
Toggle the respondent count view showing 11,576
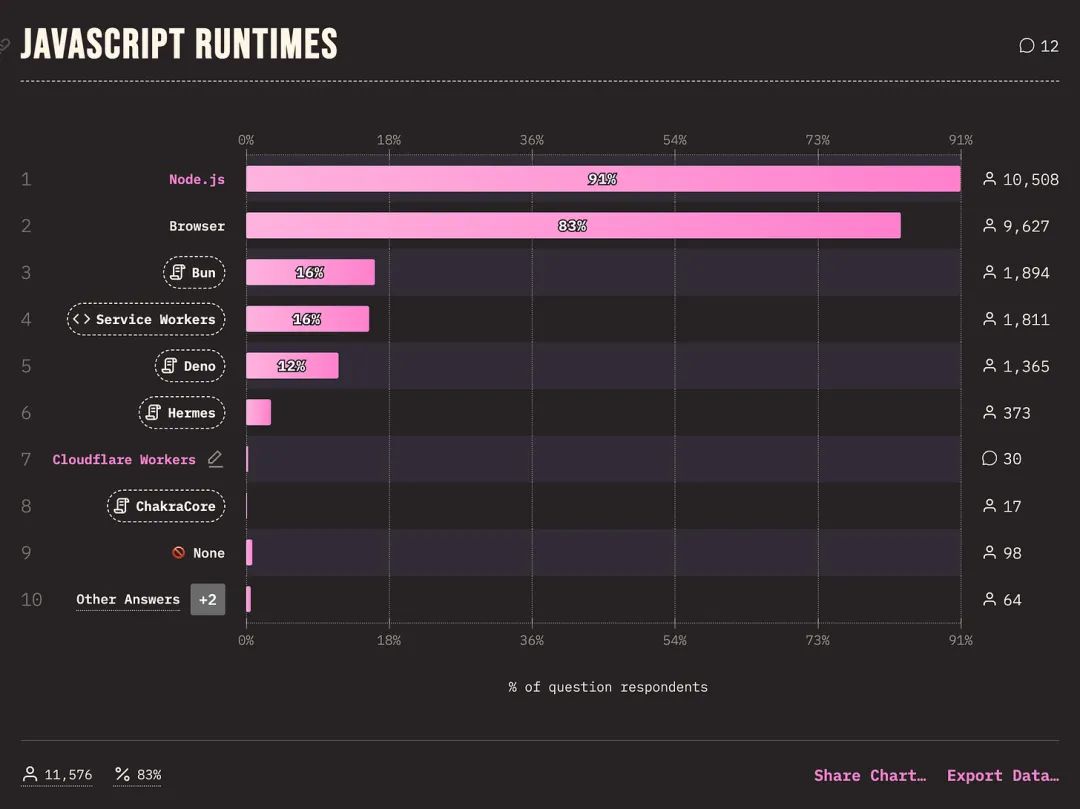pos(57,775)
